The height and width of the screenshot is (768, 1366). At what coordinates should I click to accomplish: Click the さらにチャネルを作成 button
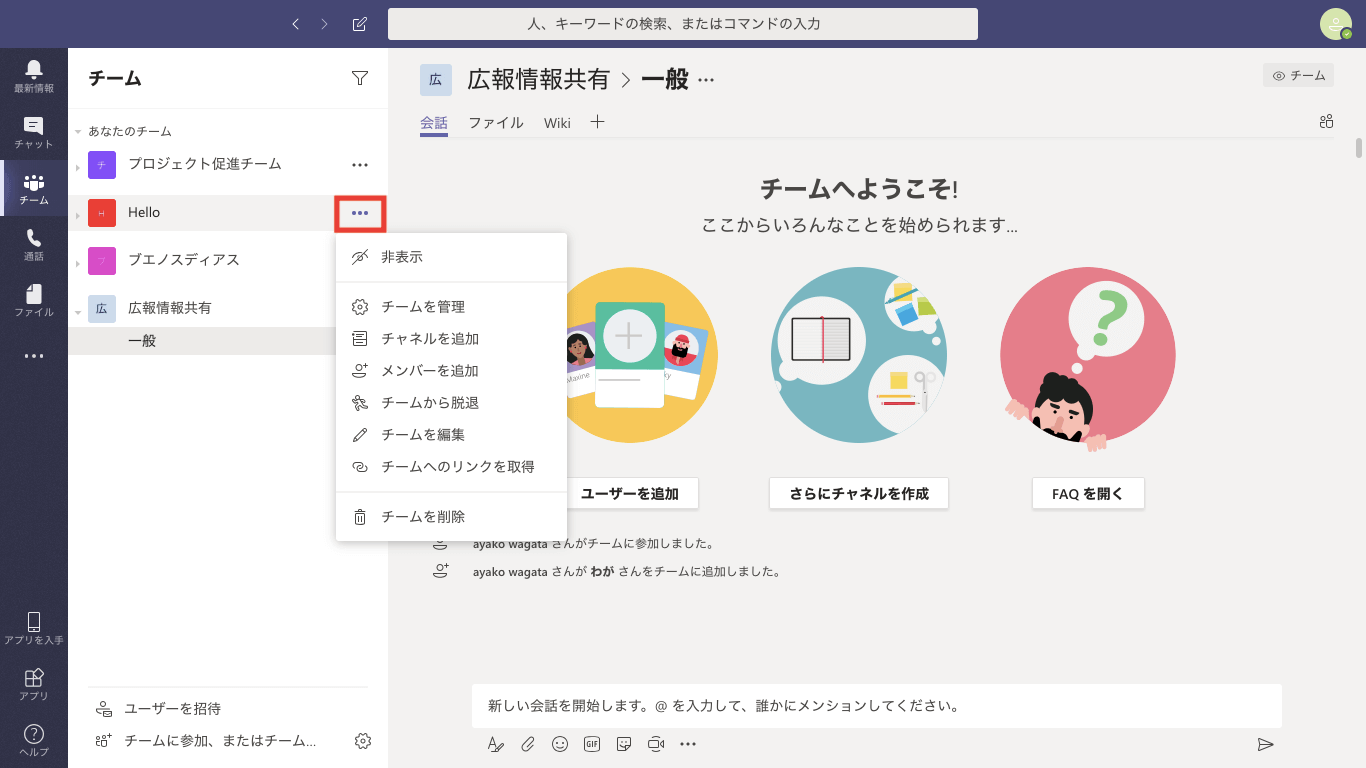coord(858,493)
